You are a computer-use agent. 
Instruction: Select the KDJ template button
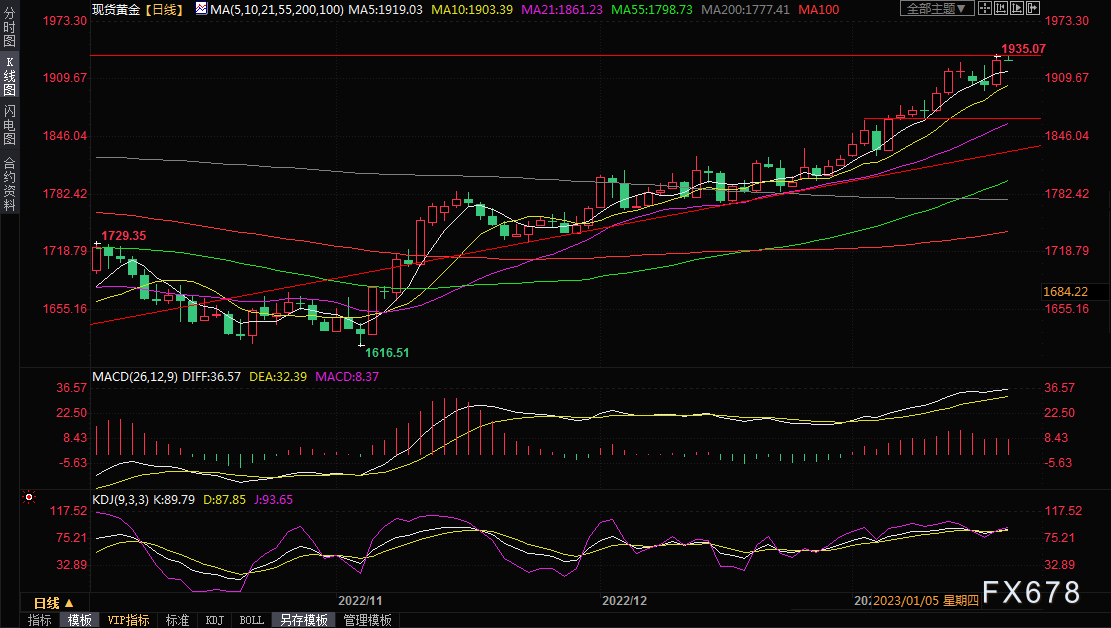214,620
